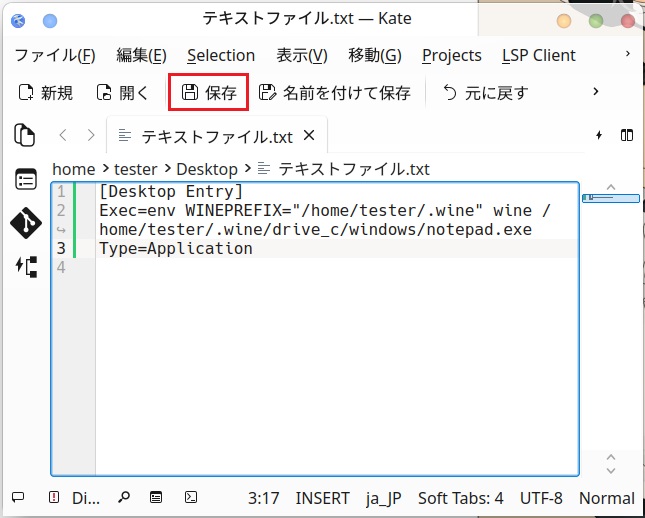Open the UTF-8 encoding selector
Screen dimensions: 645x518
(x=541, y=498)
